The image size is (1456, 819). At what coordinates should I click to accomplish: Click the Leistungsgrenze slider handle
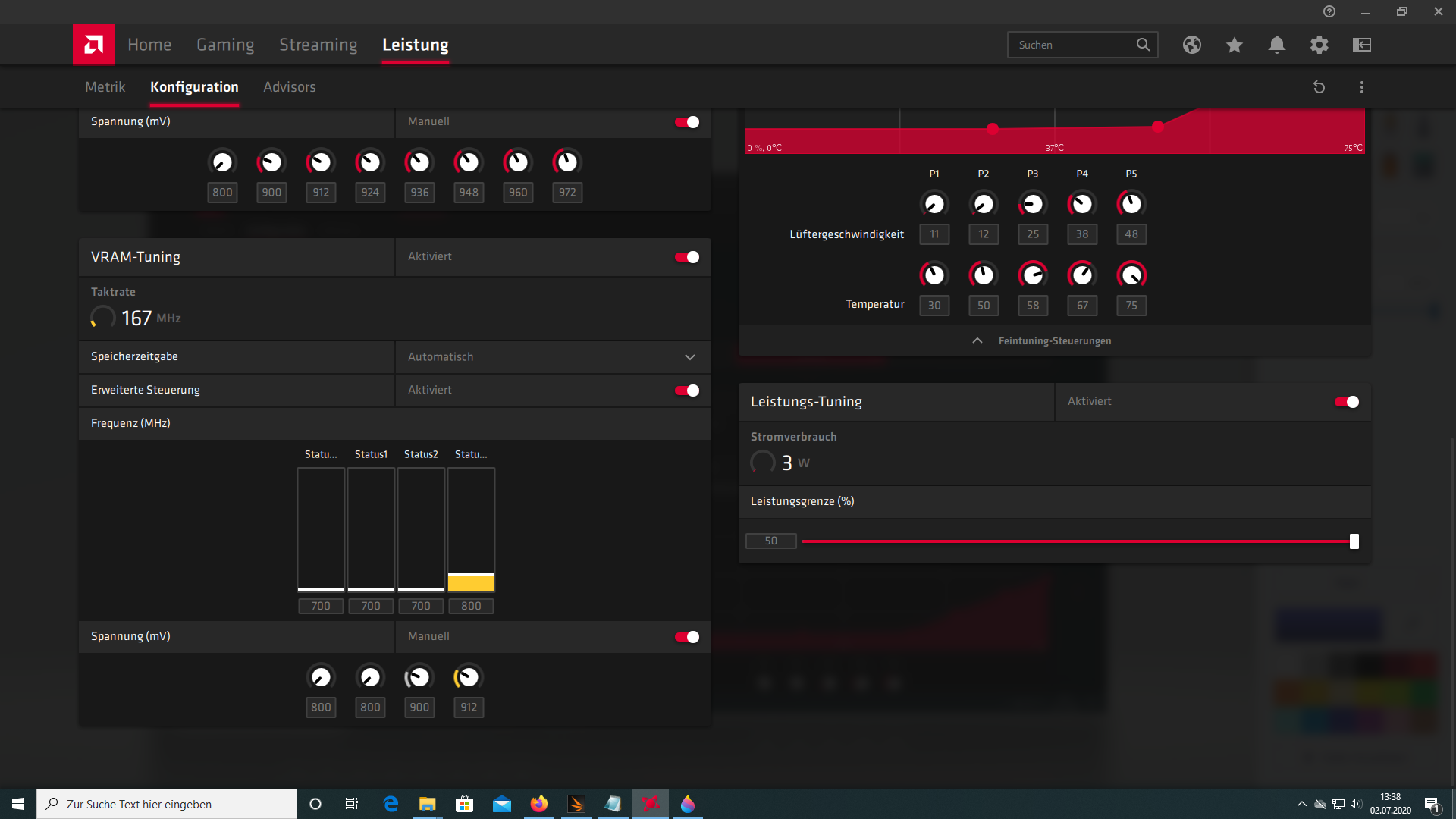(1354, 541)
